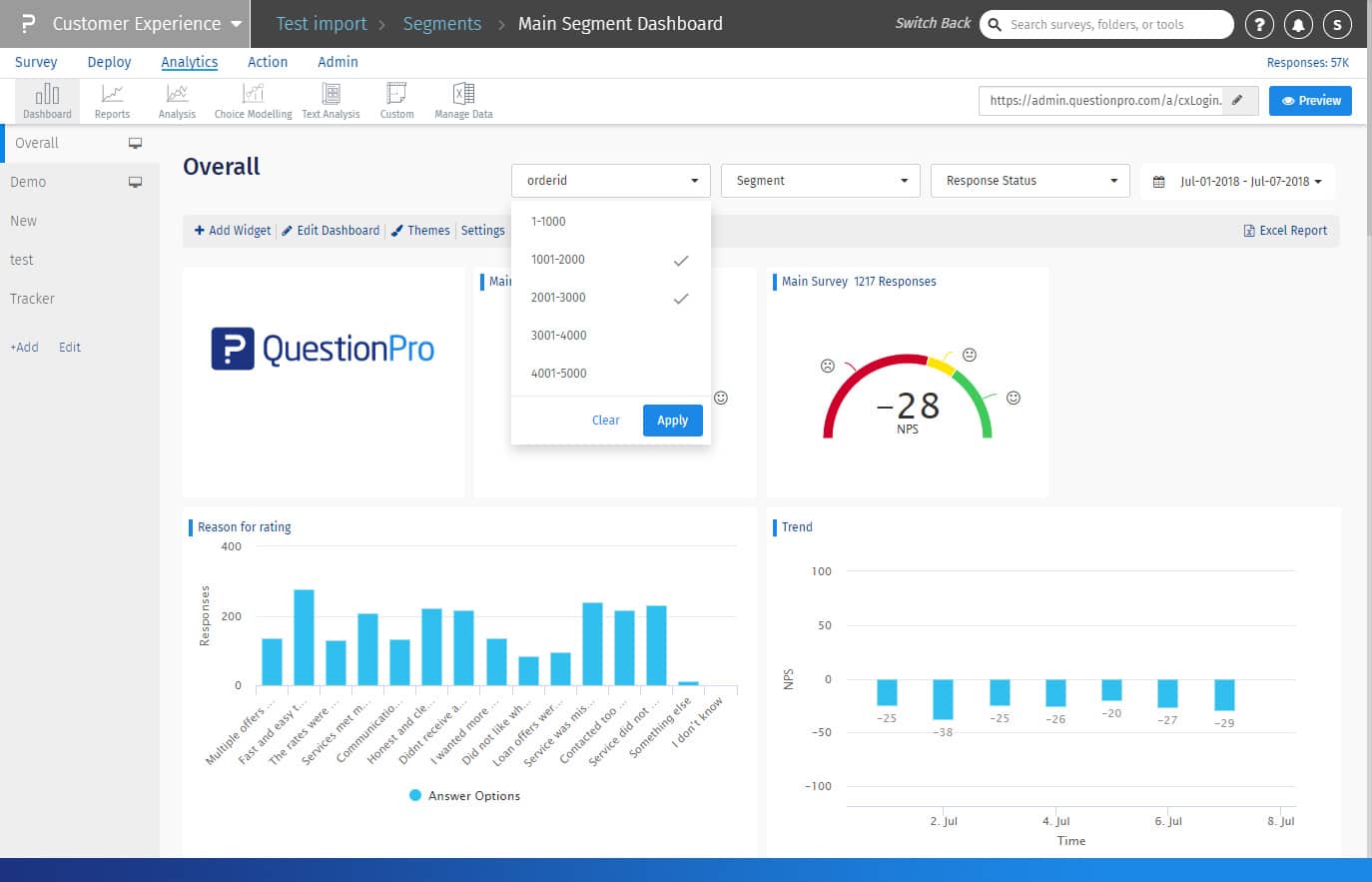Click the Responses: 57K text

(1307, 63)
